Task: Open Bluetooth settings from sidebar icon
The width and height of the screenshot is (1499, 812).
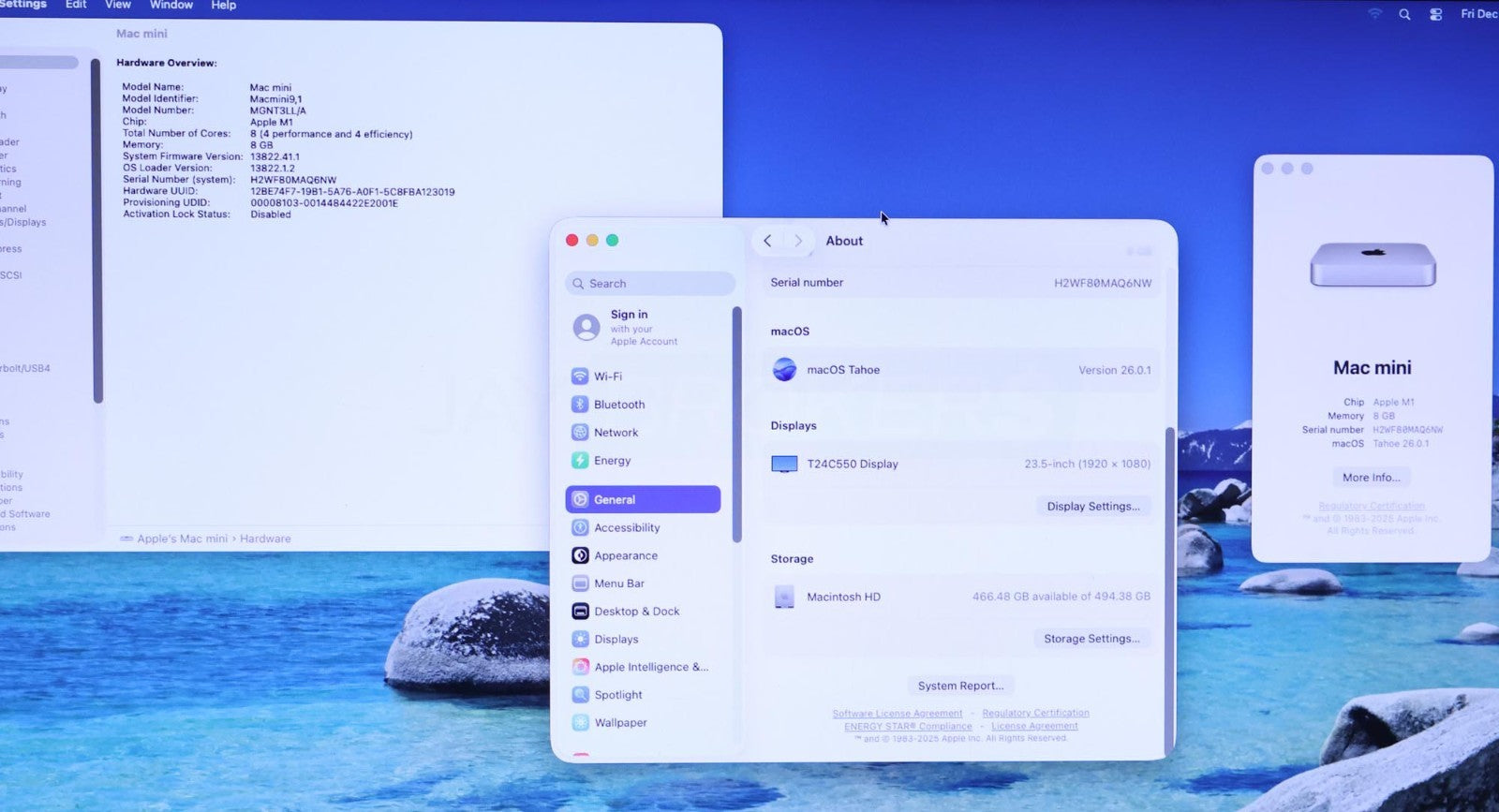Action: click(580, 405)
